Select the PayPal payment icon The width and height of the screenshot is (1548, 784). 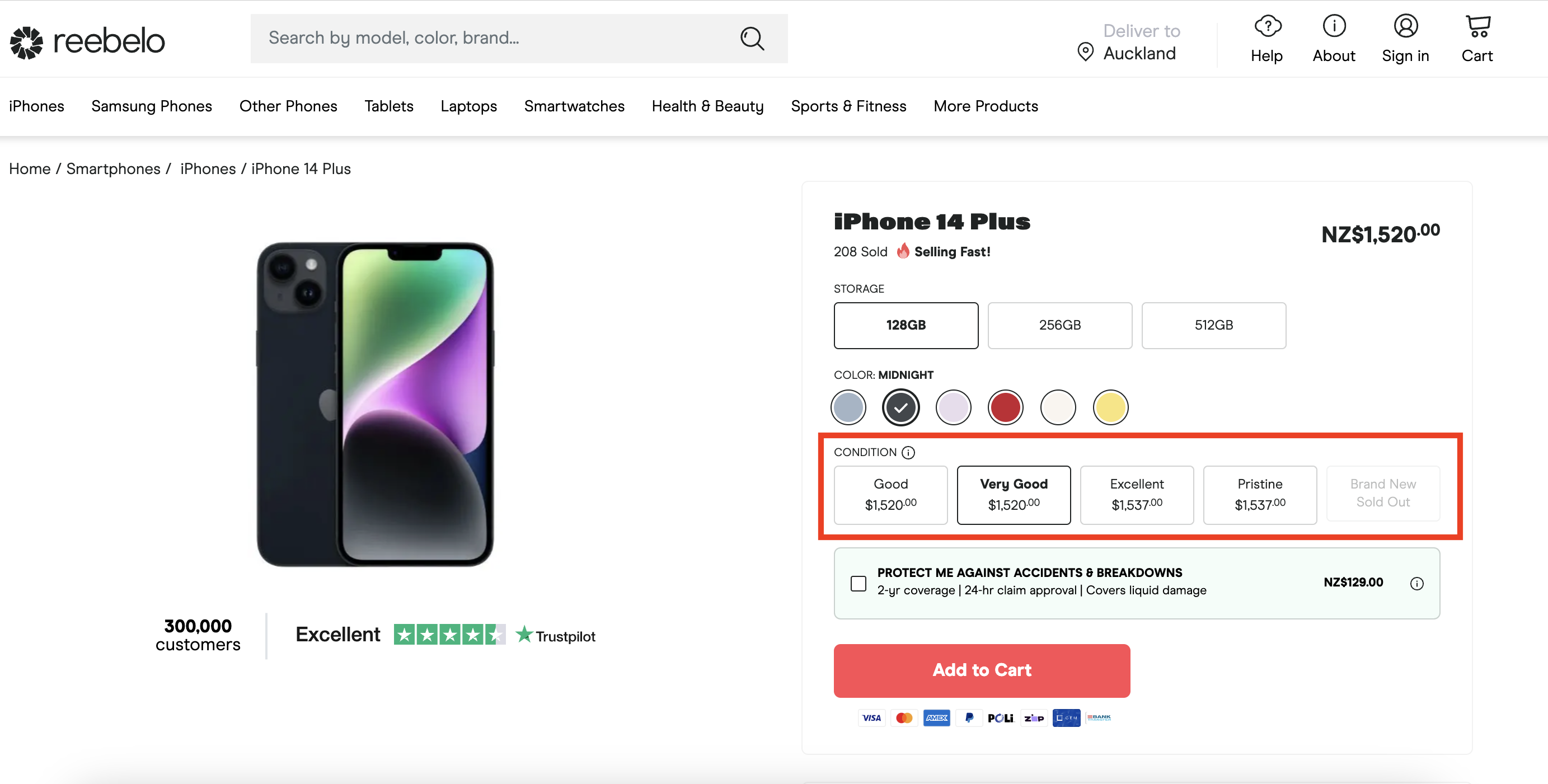[x=969, y=717]
